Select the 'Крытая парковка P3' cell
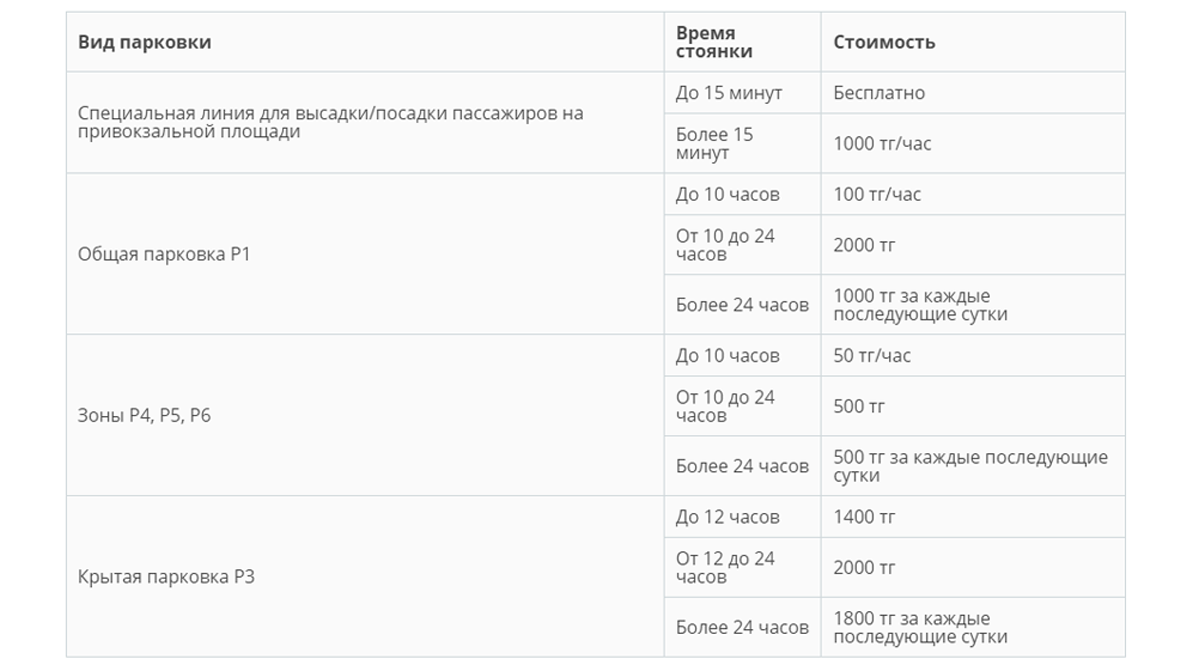Screen dimensions: 1193x671 pyautogui.click(x=365, y=577)
